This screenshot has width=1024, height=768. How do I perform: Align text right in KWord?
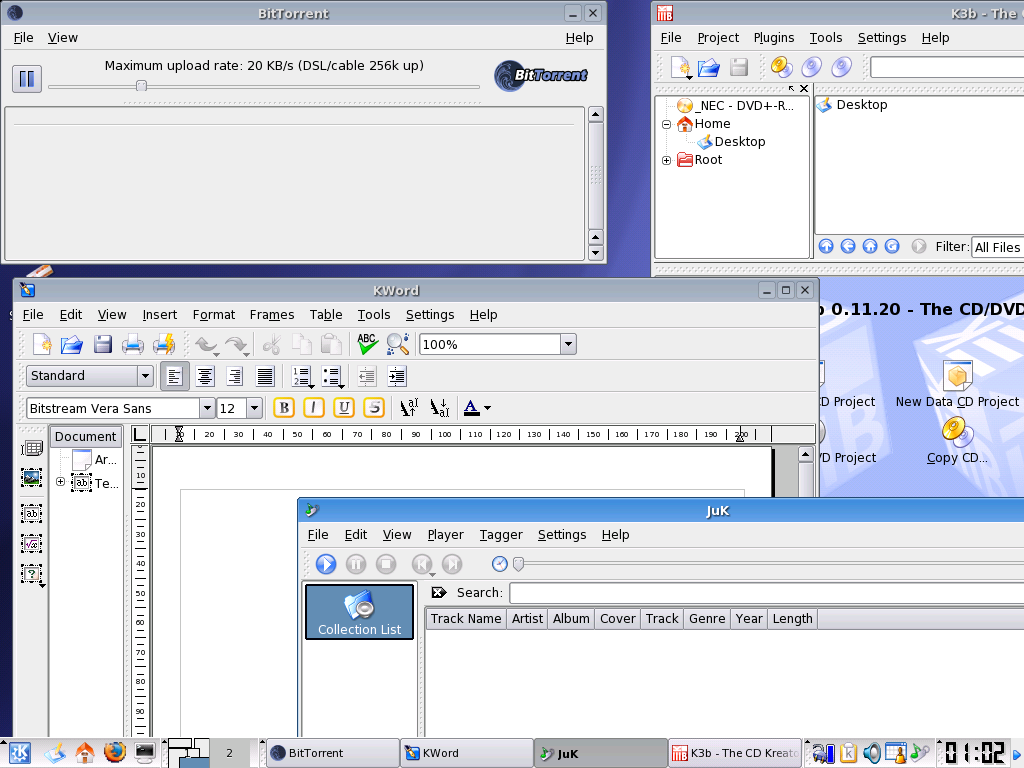click(235, 376)
